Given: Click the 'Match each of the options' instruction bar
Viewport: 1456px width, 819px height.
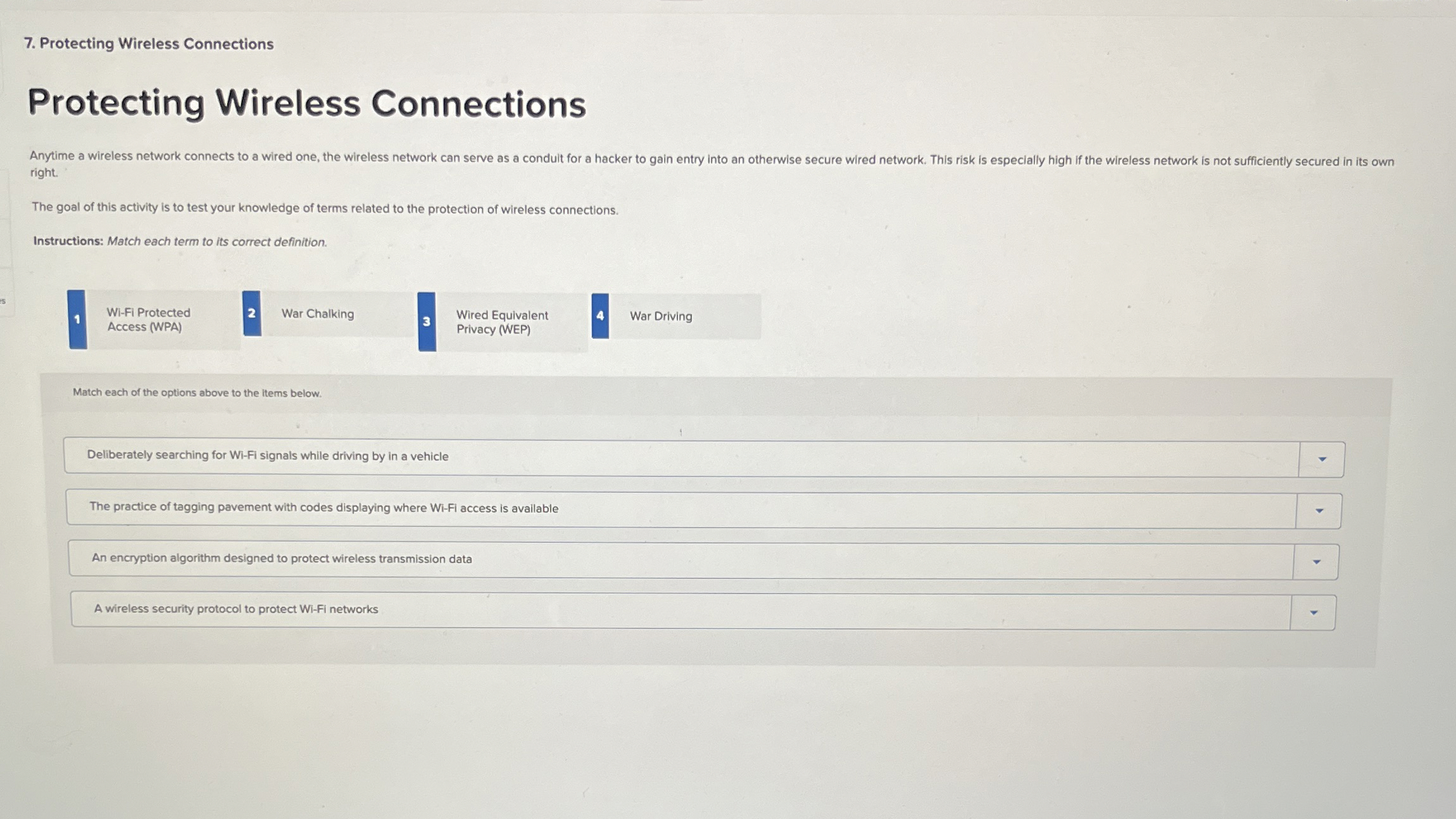Looking at the screenshot, I should [x=197, y=393].
